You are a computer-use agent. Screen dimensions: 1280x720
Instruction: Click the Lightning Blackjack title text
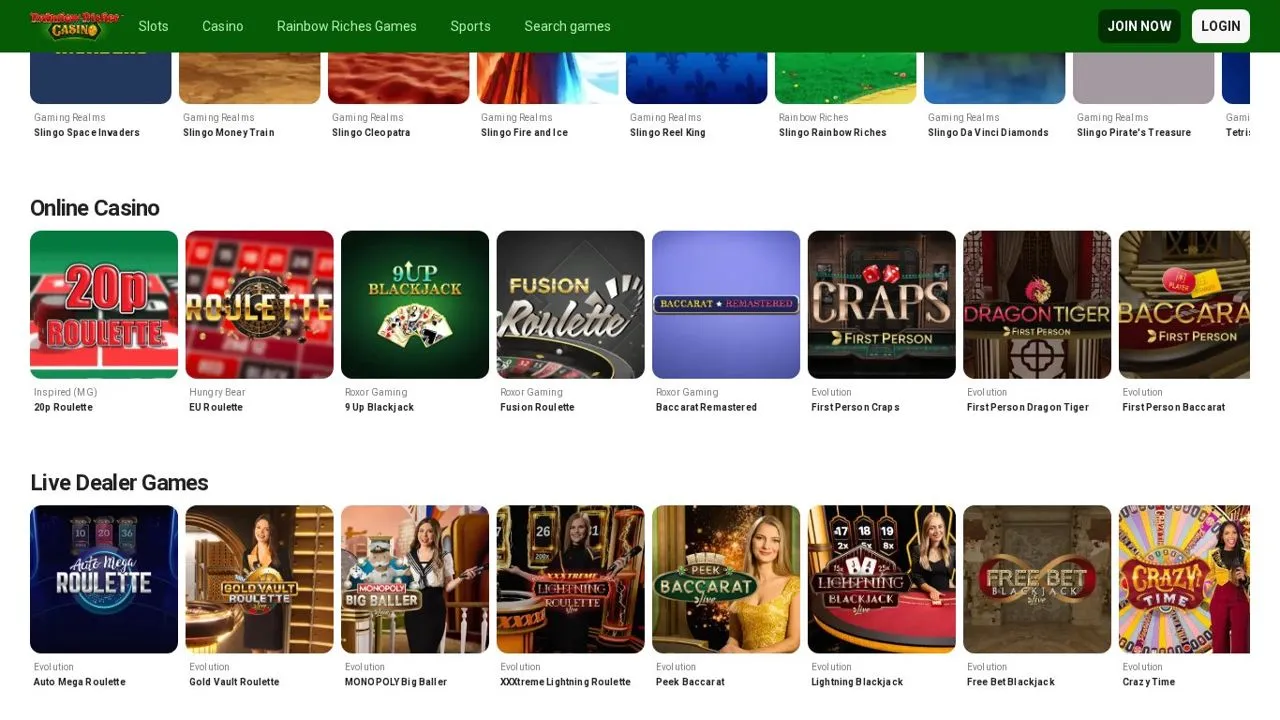pyautogui.click(x=857, y=682)
